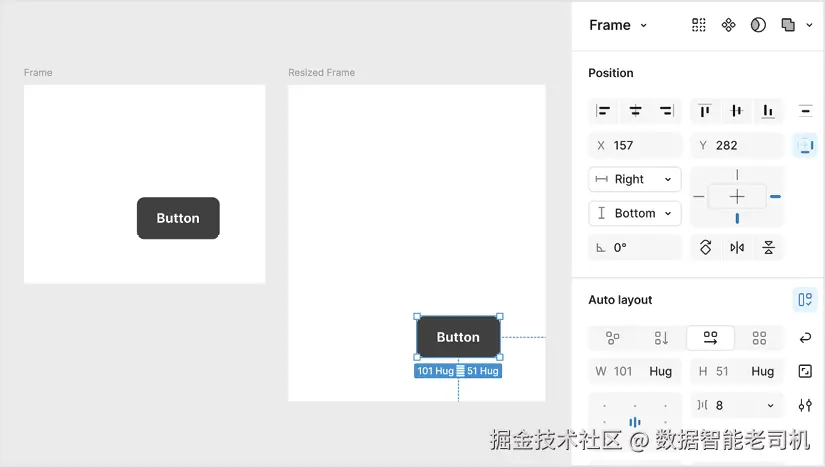Click the 'Frame' canvas label
The height and width of the screenshot is (467, 825).
click(x=38, y=73)
